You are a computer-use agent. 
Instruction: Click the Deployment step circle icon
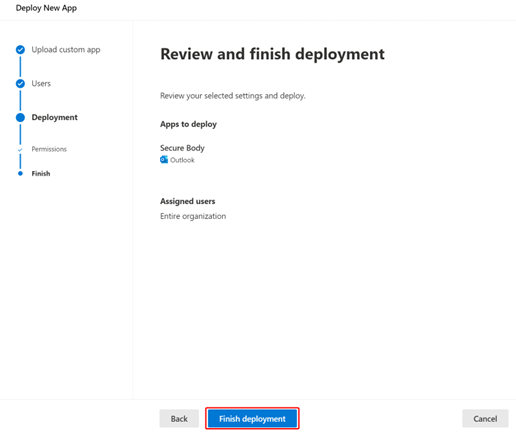tap(20, 117)
